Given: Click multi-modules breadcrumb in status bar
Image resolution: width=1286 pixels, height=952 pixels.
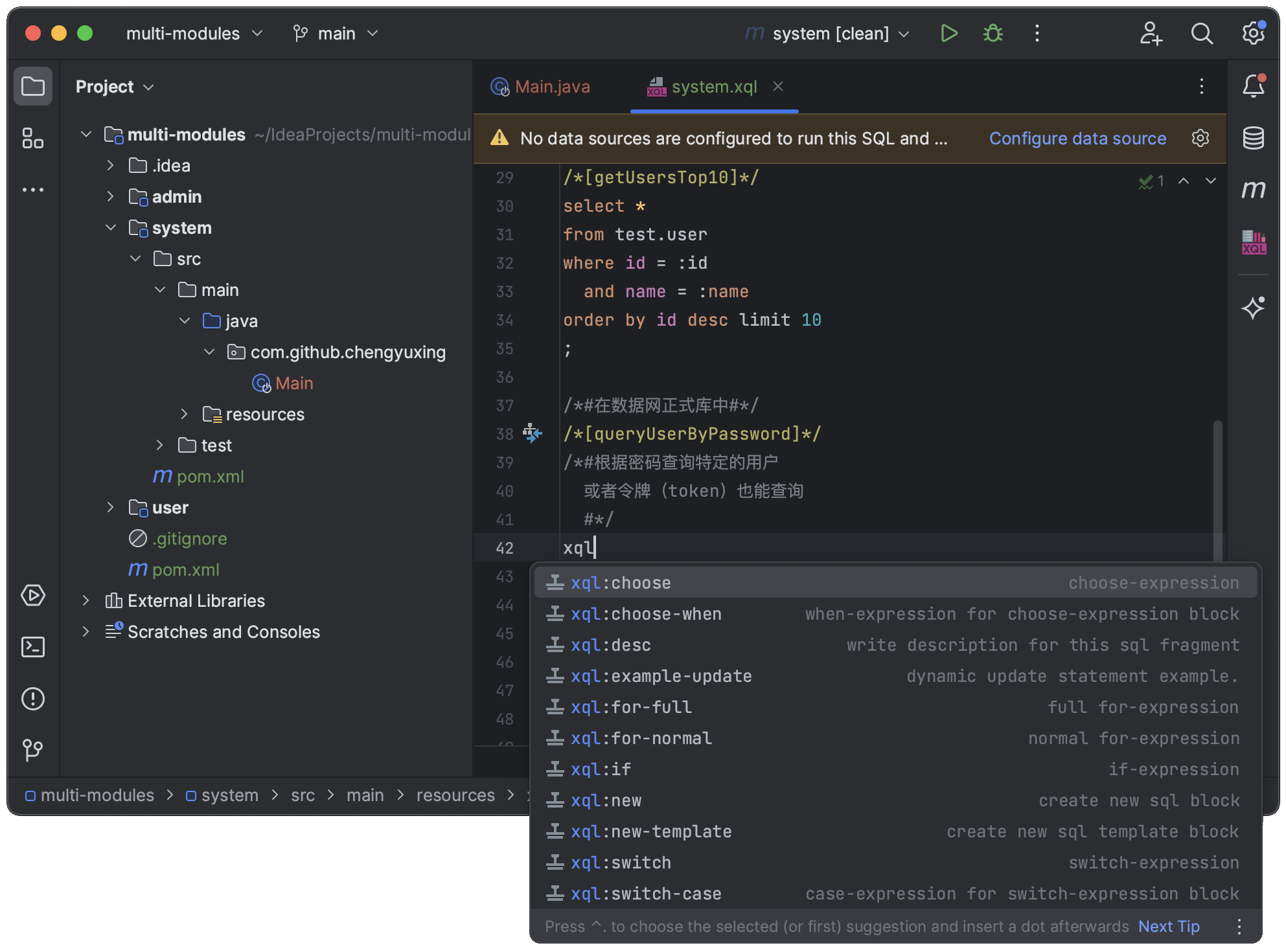Looking at the screenshot, I should (x=90, y=795).
